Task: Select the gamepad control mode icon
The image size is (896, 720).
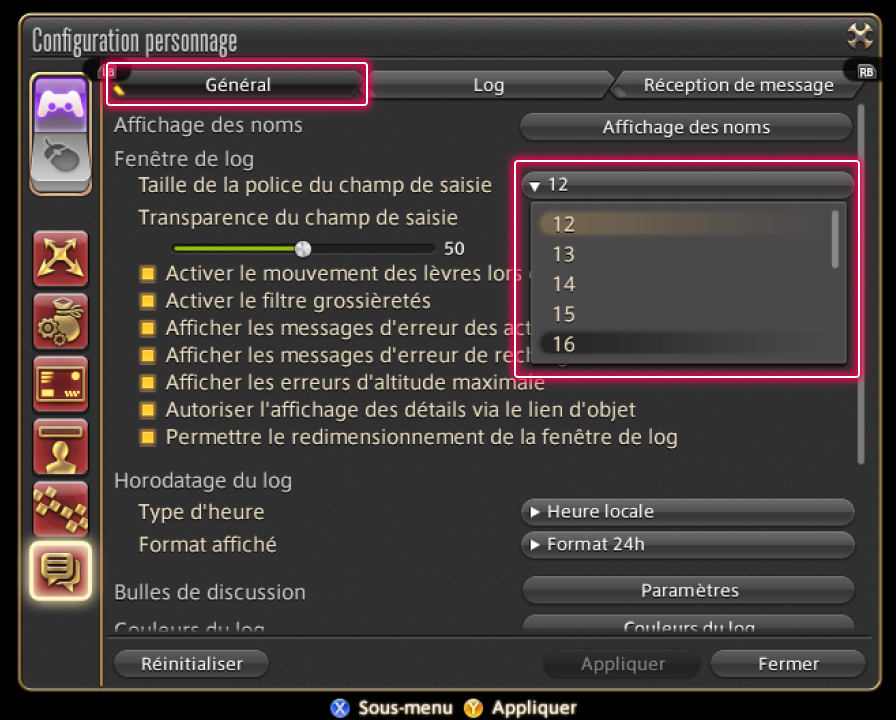Action: (61, 104)
